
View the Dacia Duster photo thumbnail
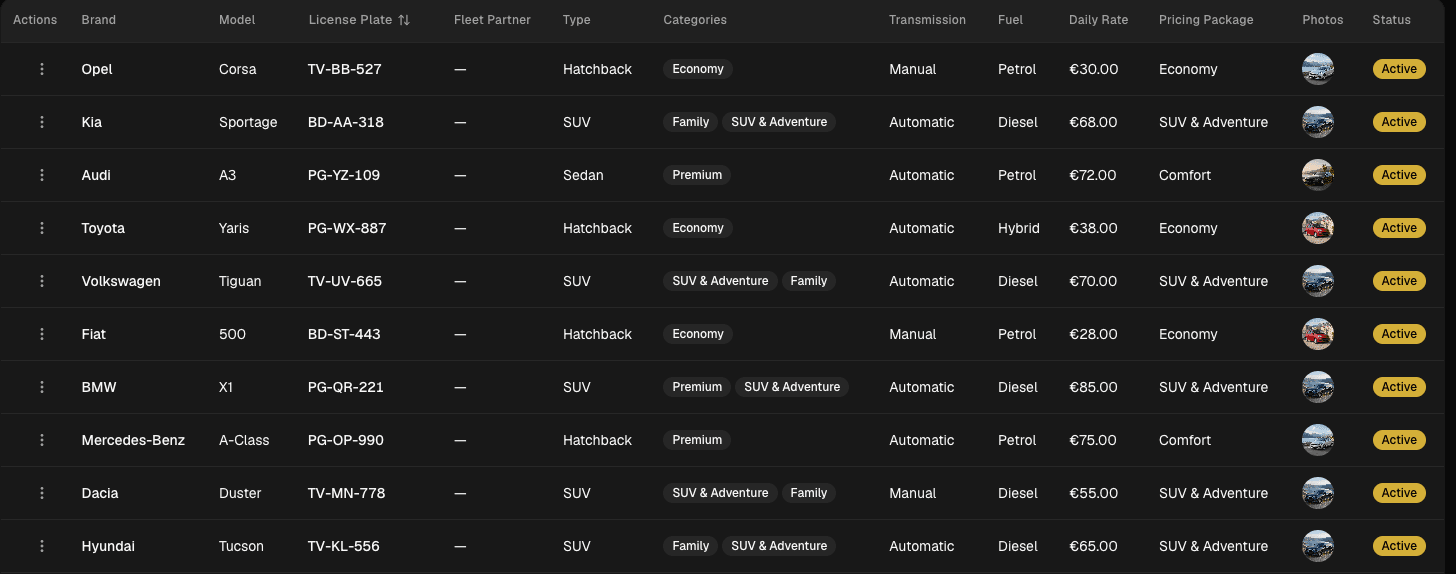click(1318, 493)
